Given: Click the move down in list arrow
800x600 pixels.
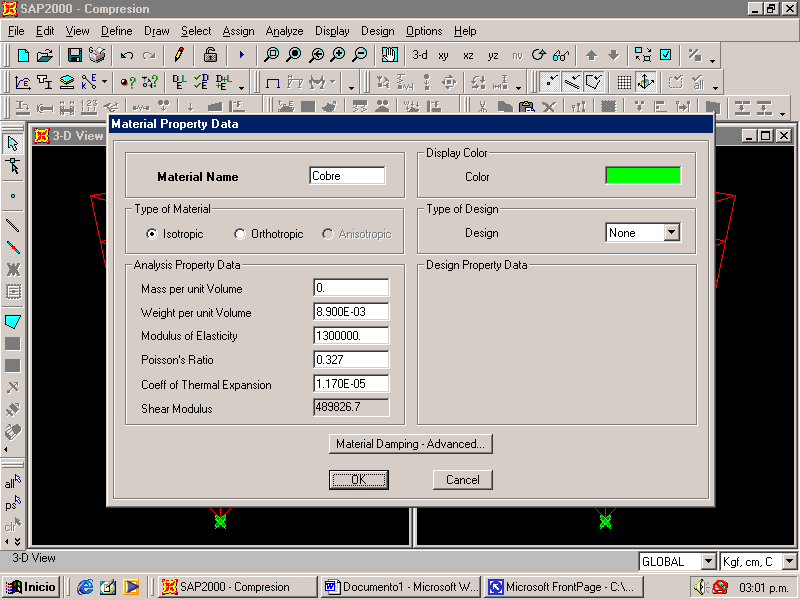Looking at the screenshot, I should tap(614, 55).
